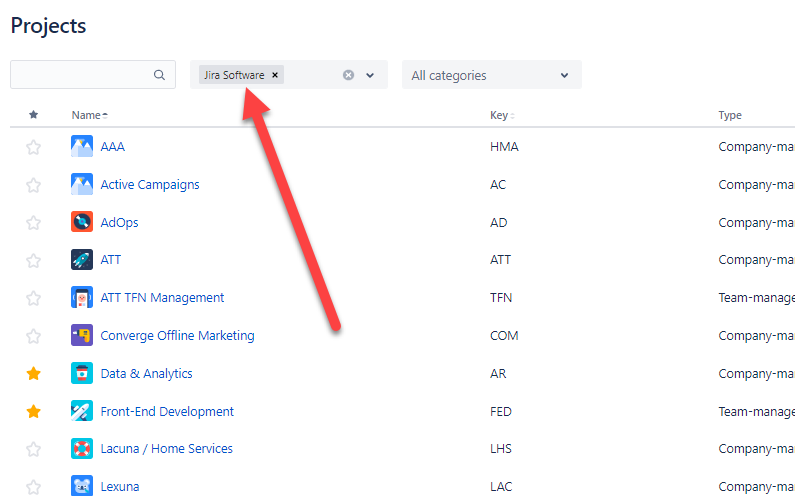Click the Type column header
This screenshot has width=795, height=496.
[x=730, y=115]
